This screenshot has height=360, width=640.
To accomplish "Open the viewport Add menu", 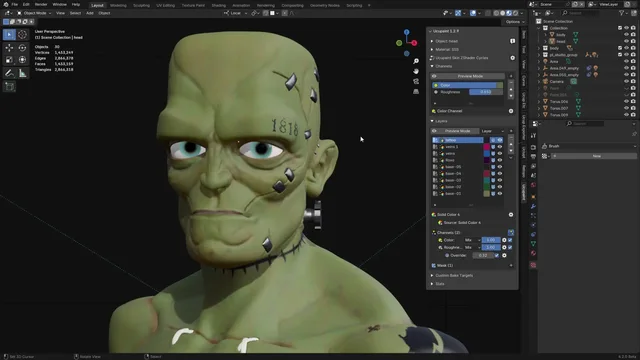I will (x=89, y=13).
